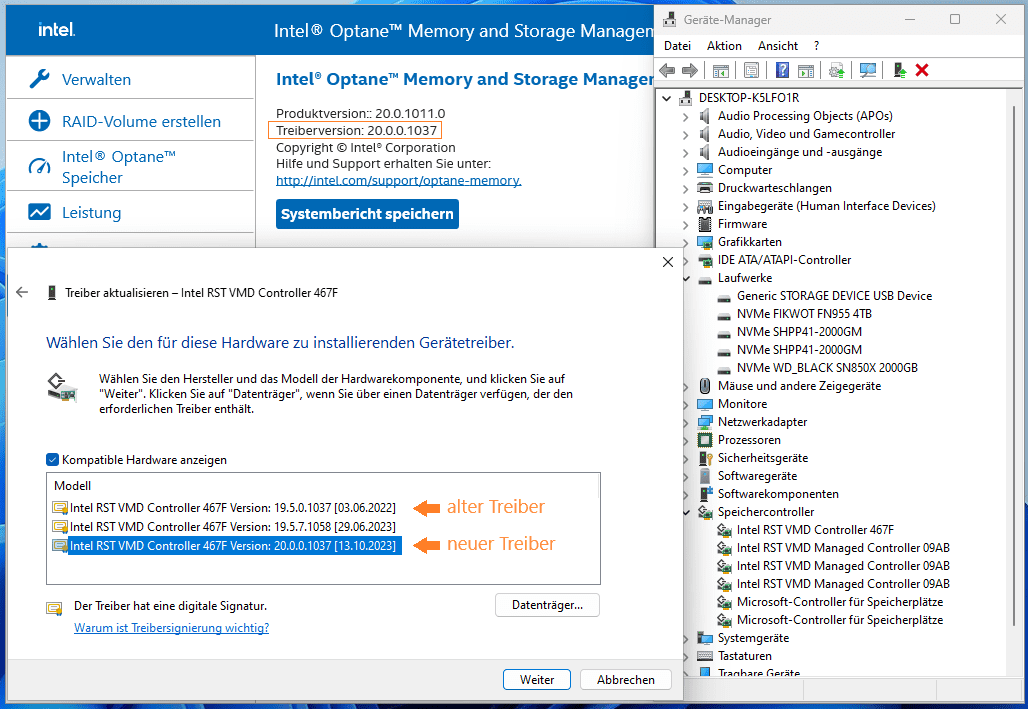The width and height of the screenshot is (1028, 709).
Task: Click the mouse icon of Mäuse und andere Zeigegeräte
Action: (x=705, y=386)
